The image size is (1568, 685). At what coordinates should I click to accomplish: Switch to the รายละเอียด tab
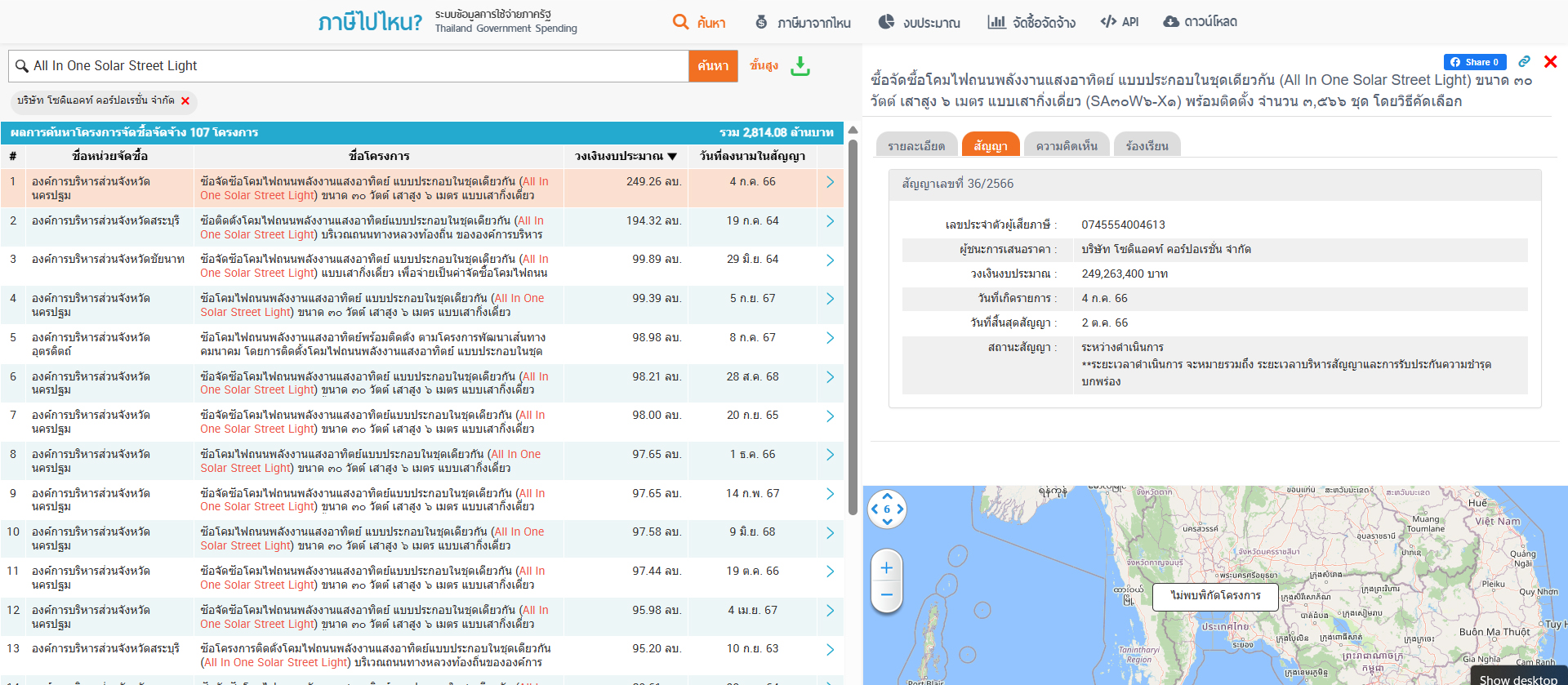(915, 146)
